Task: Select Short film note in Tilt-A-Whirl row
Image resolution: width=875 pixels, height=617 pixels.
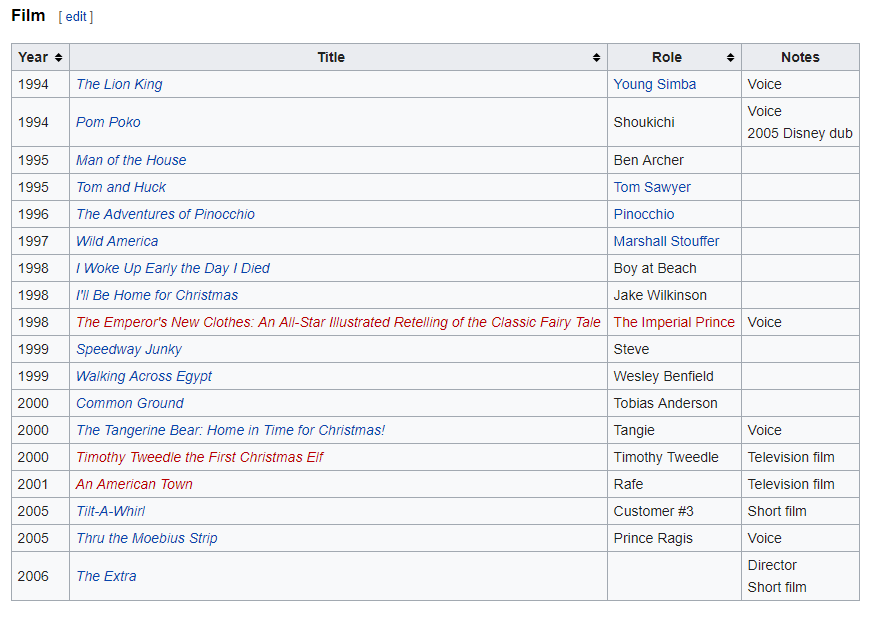Action: point(777,512)
